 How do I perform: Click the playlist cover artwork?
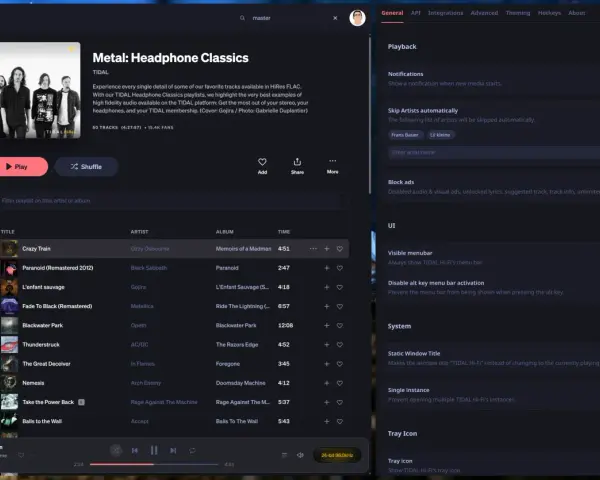point(40,90)
